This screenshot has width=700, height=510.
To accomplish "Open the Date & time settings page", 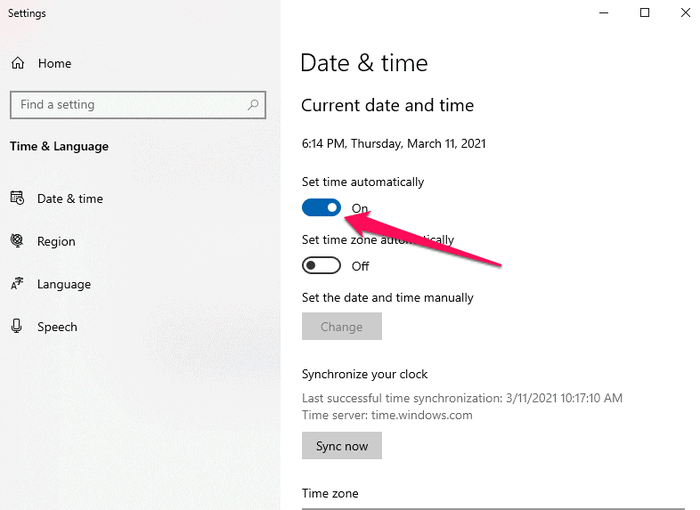I will pyautogui.click(x=70, y=198).
